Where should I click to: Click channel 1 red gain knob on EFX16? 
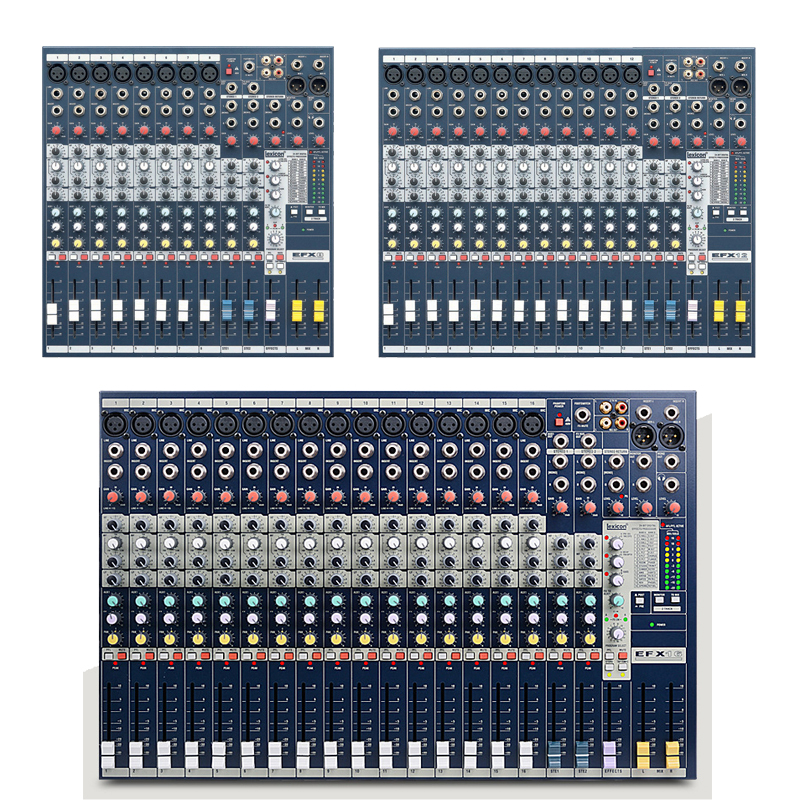(113, 496)
